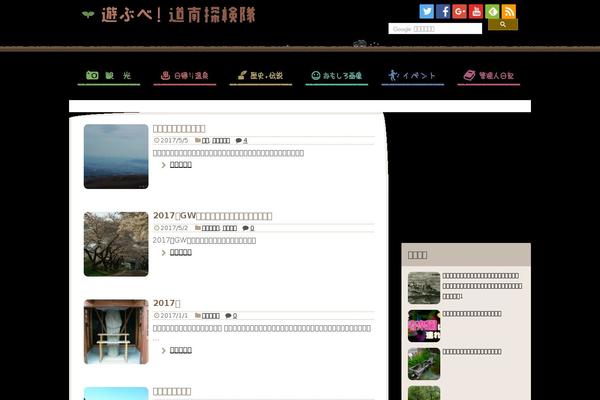Open the 管理人日記 menu item
The width and height of the screenshot is (600, 400).
coord(489,76)
